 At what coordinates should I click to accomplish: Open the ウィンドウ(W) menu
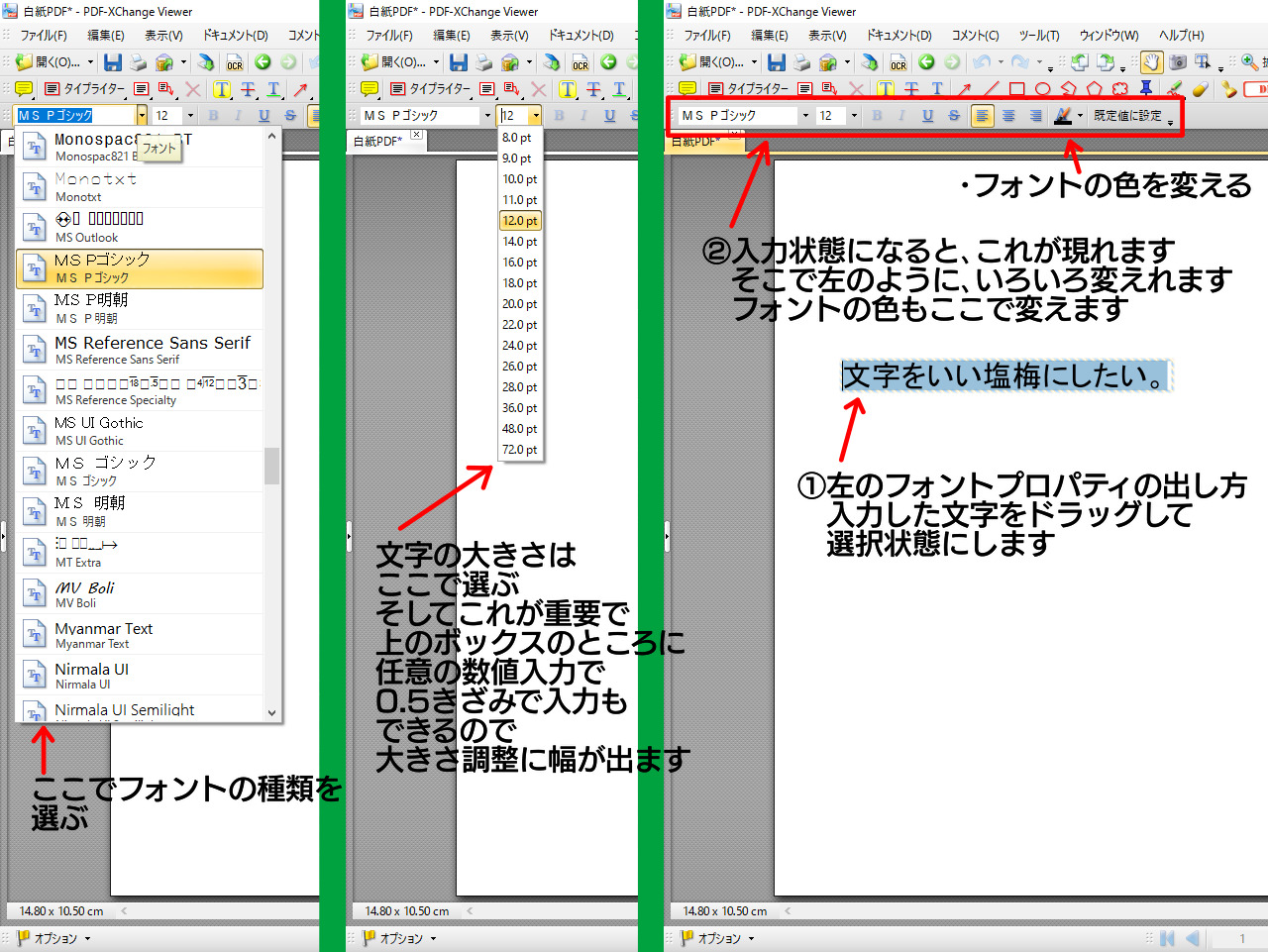(1109, 36)
